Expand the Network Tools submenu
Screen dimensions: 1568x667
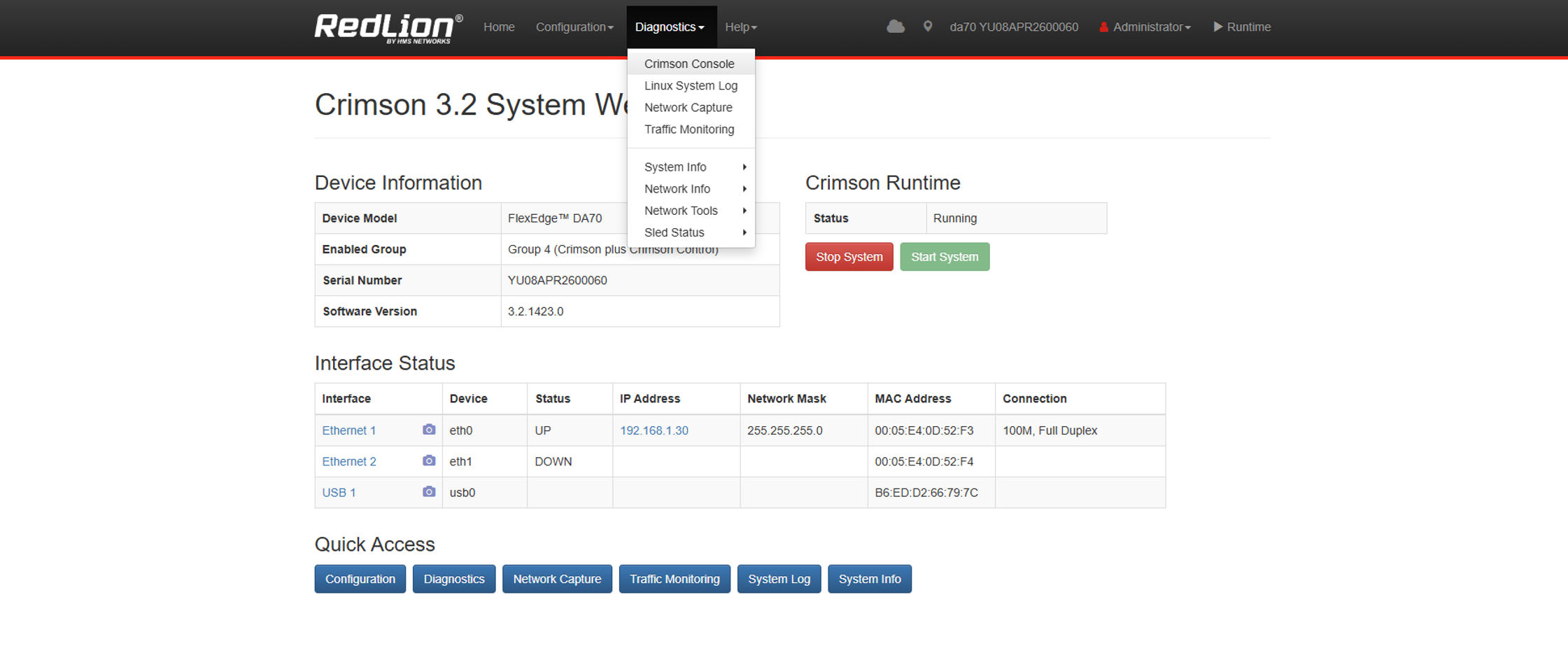[x=691, y=210]
